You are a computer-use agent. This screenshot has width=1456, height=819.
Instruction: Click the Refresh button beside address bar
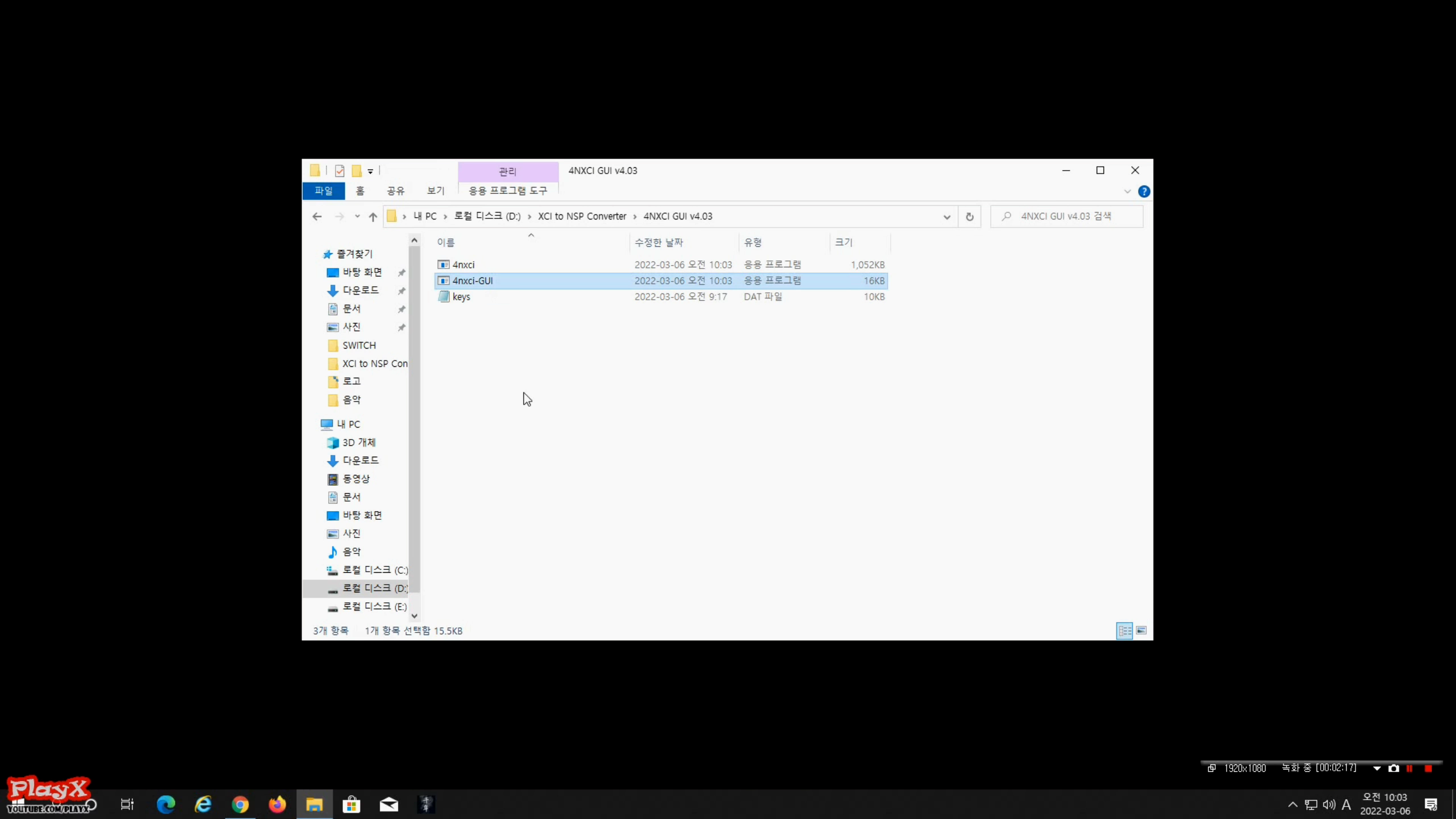pos(969,217)
